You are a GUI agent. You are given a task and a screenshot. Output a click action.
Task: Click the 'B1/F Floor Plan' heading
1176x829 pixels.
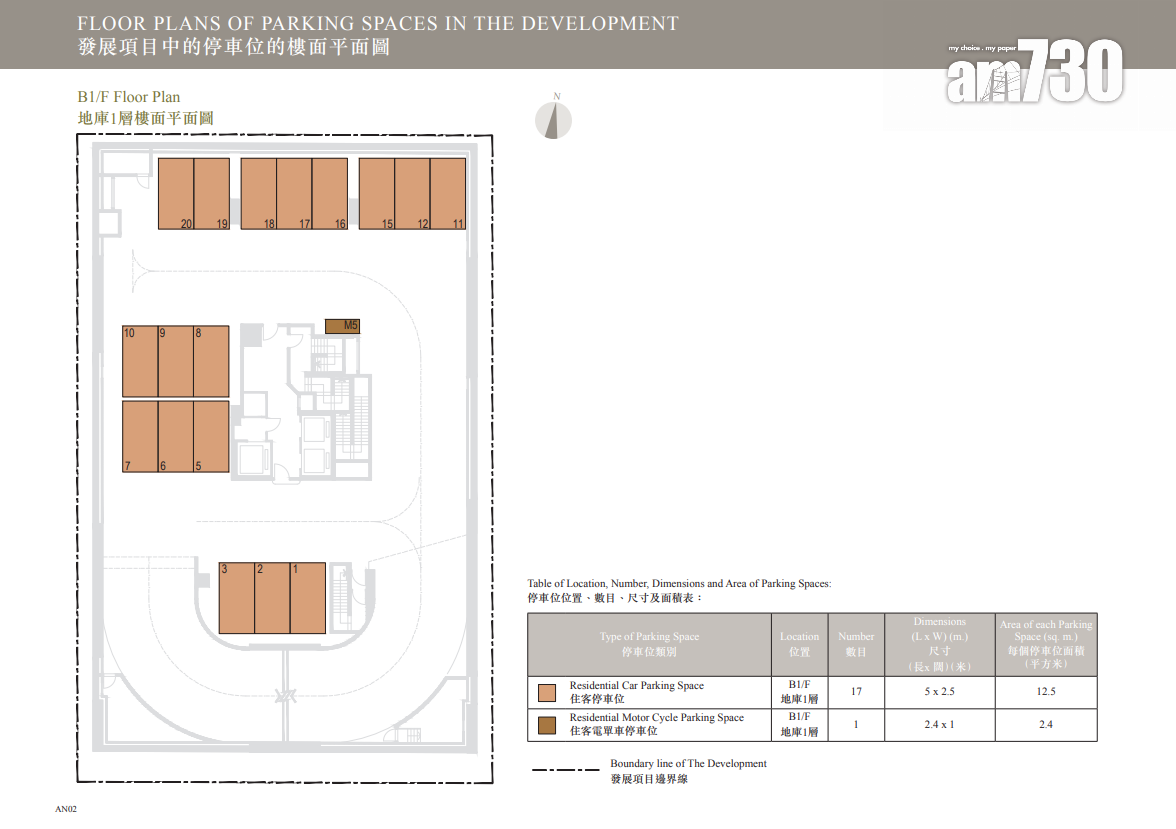click(x=129, y=97)
